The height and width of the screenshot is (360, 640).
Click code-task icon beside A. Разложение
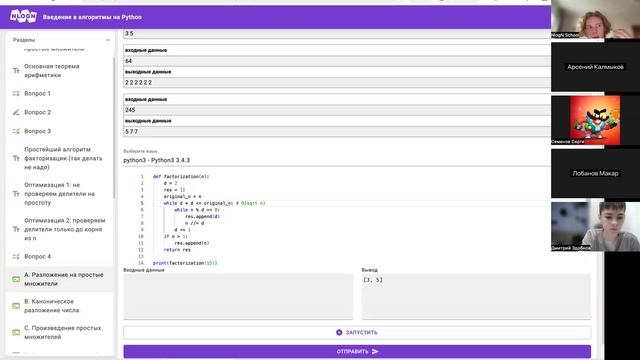coord(16,279)
